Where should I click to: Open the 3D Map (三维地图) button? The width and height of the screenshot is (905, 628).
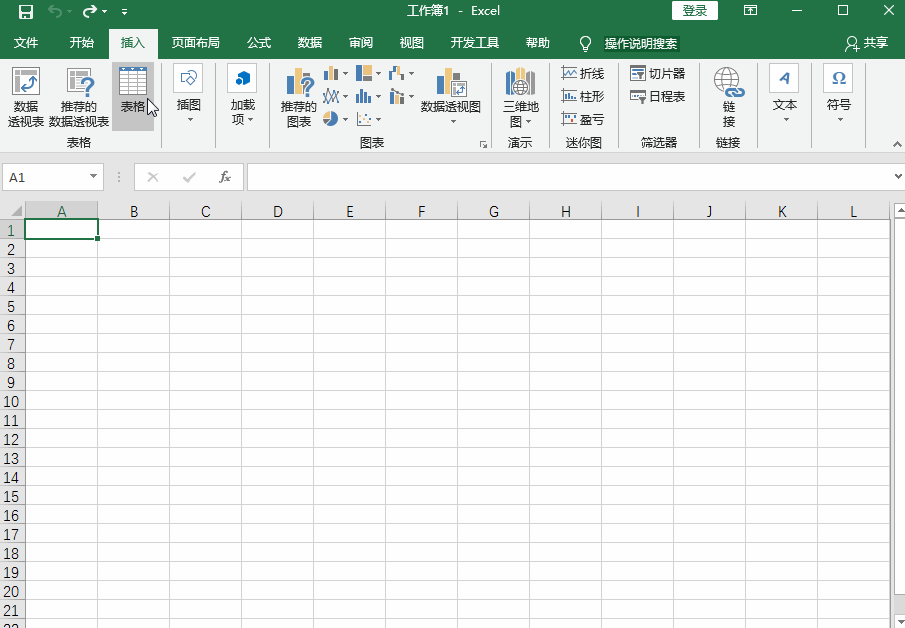(x=521, y=96)
